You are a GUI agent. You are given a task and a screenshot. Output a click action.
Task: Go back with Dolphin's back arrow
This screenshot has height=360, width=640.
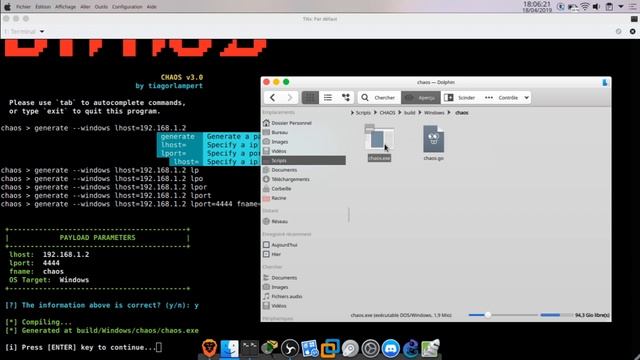273,98
